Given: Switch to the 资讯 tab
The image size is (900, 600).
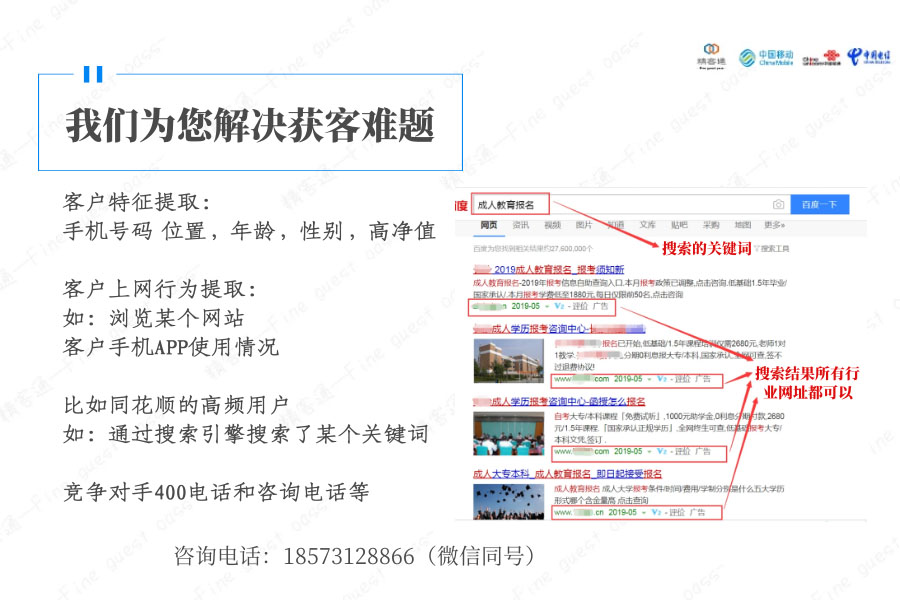Looking at the screenshot, I should (521, 226).
